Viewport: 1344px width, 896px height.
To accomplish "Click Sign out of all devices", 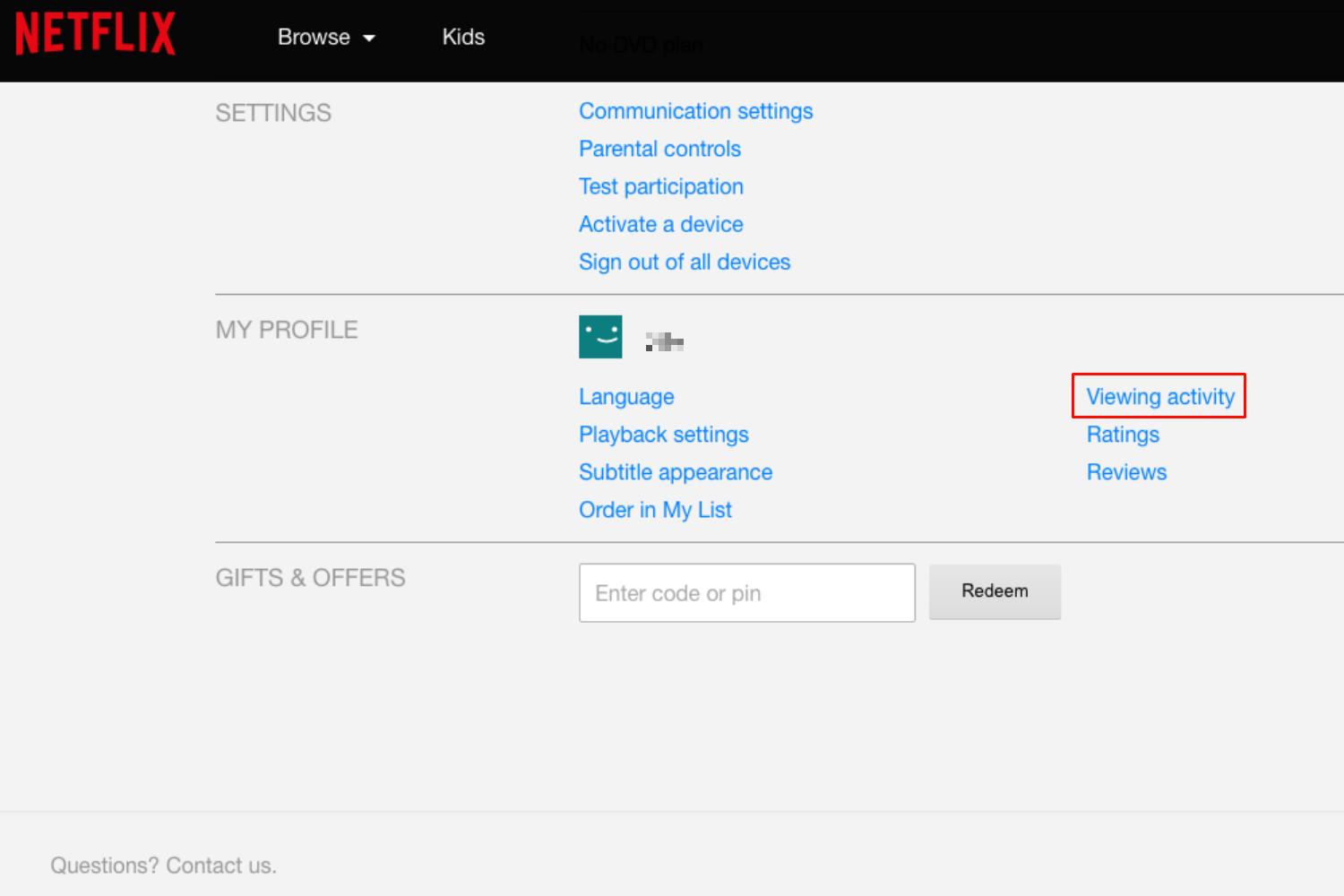I will click(685, 262).
